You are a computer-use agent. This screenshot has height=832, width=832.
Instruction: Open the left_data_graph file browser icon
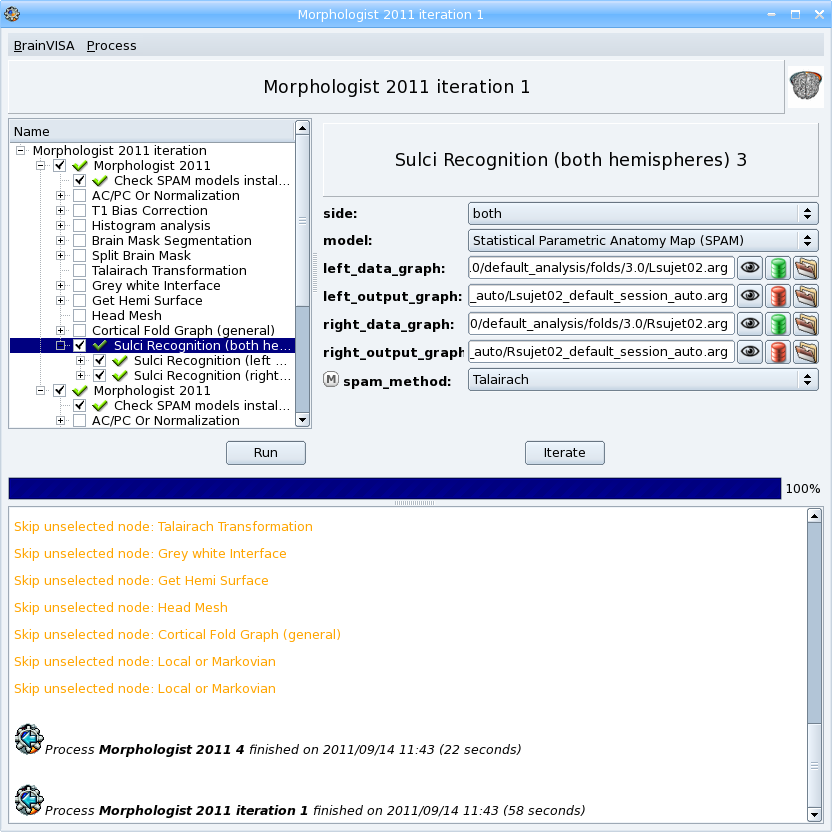point(806,268)
